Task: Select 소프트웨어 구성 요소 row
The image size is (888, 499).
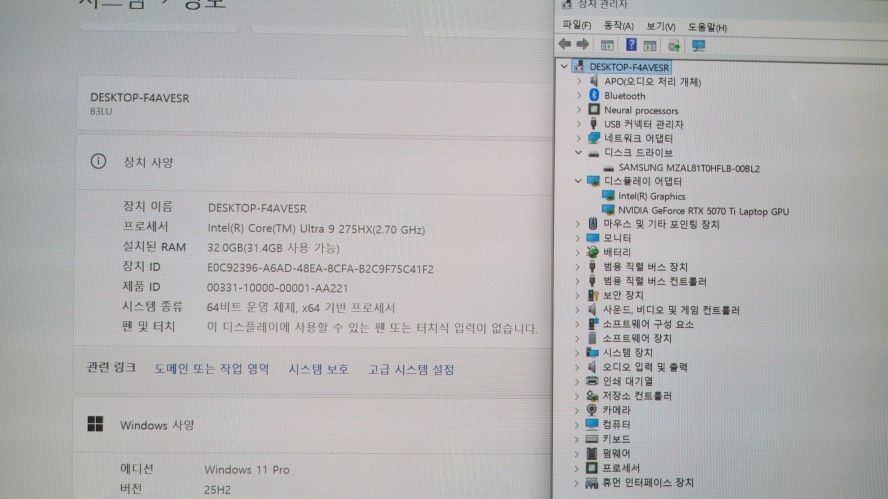Action: click(x=648, y=324)
